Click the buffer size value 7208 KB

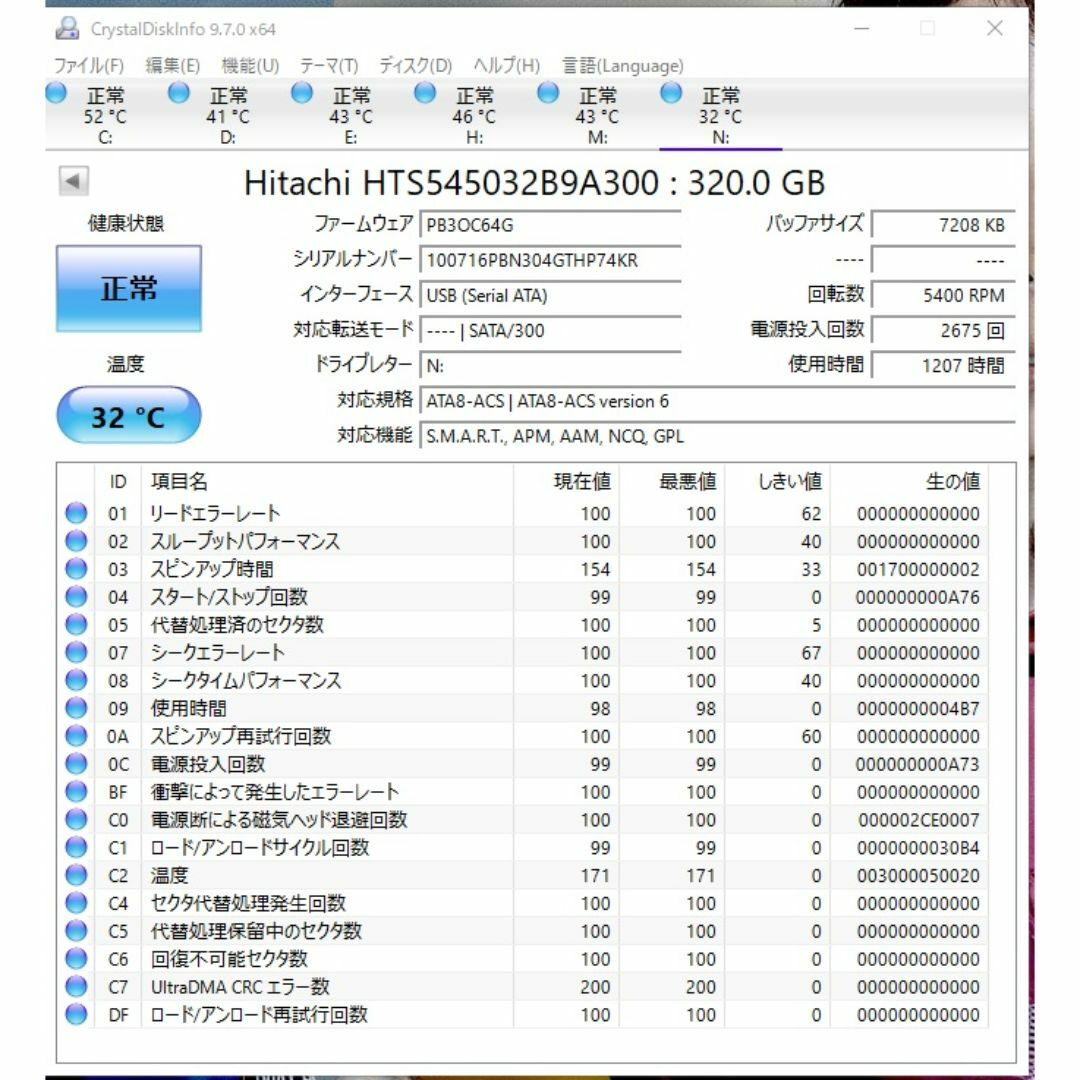point(943,225)
